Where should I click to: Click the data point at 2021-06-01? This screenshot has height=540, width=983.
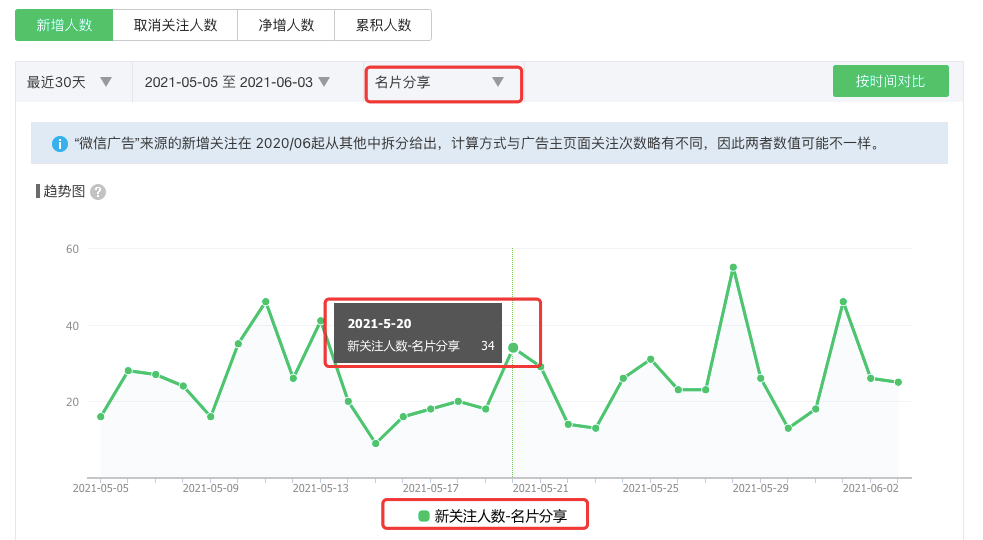pos(843,302)
